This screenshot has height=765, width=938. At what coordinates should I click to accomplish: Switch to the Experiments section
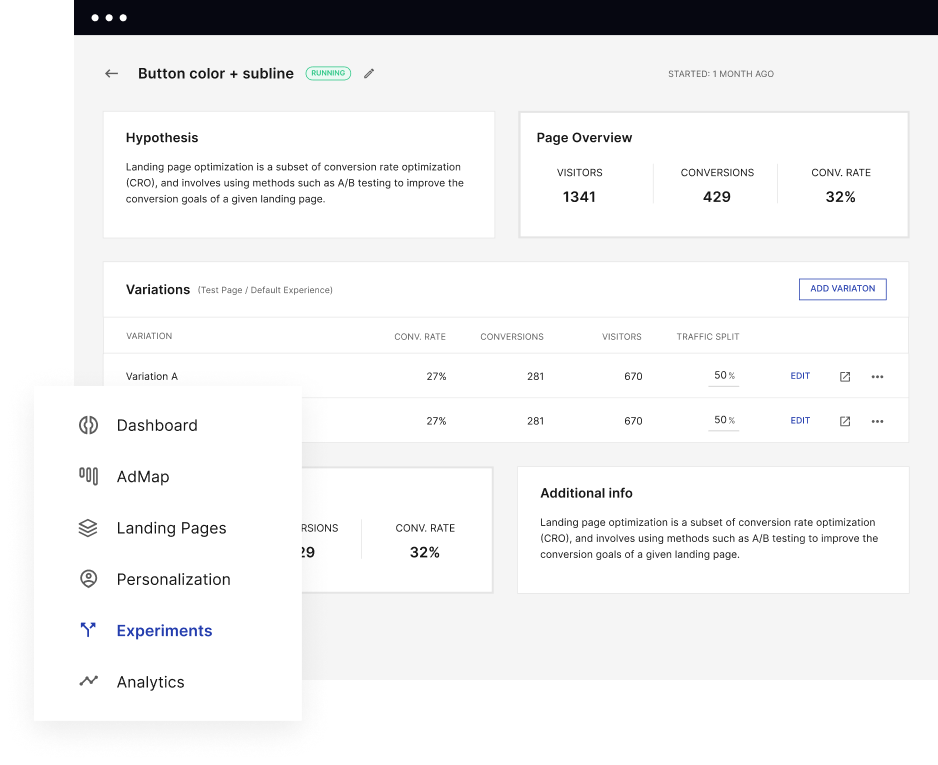[x=164, y=630]
